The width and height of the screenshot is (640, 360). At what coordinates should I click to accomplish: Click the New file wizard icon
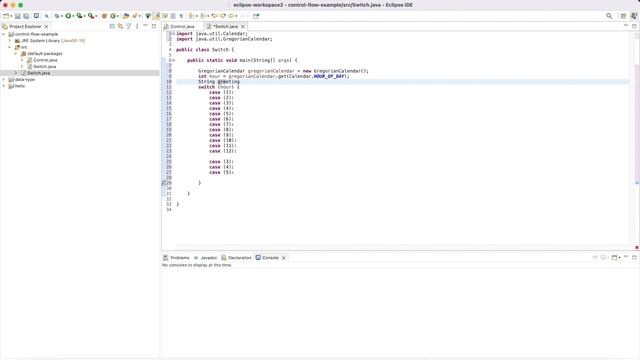pos(6,16)
